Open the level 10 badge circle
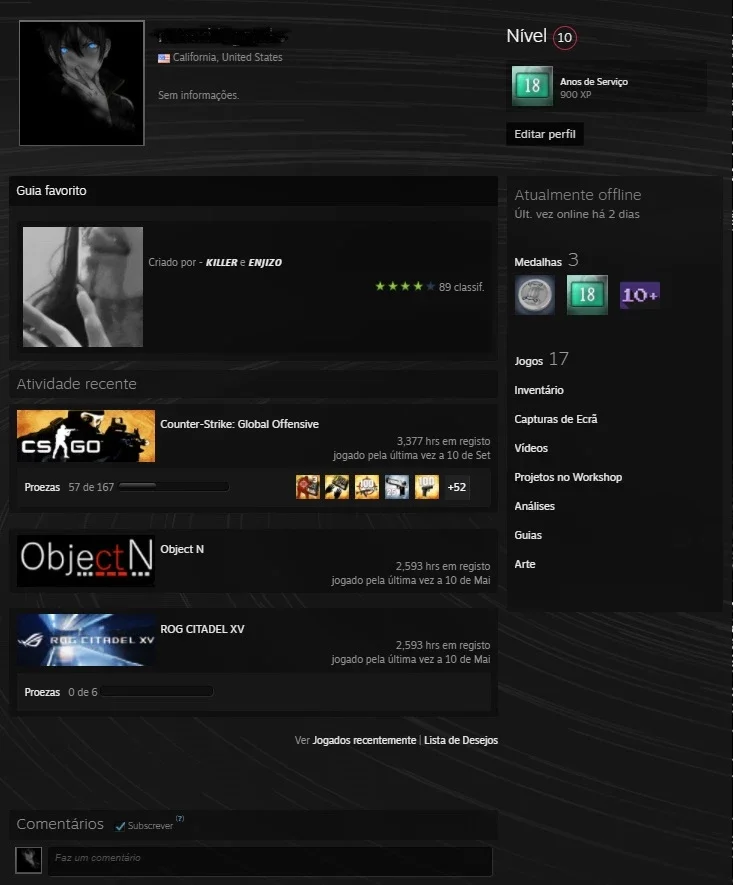This screenshot has height=885, width=733. [564, 37]
